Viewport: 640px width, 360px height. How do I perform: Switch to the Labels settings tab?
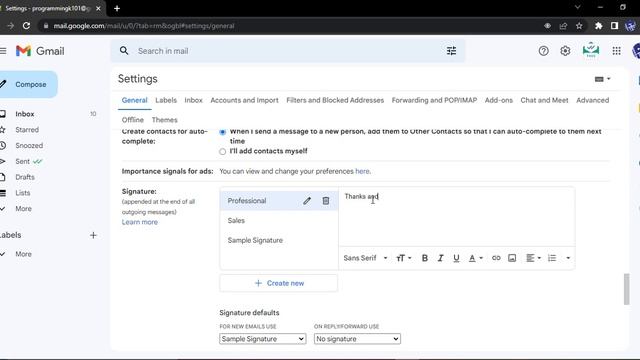coord(166,100)
